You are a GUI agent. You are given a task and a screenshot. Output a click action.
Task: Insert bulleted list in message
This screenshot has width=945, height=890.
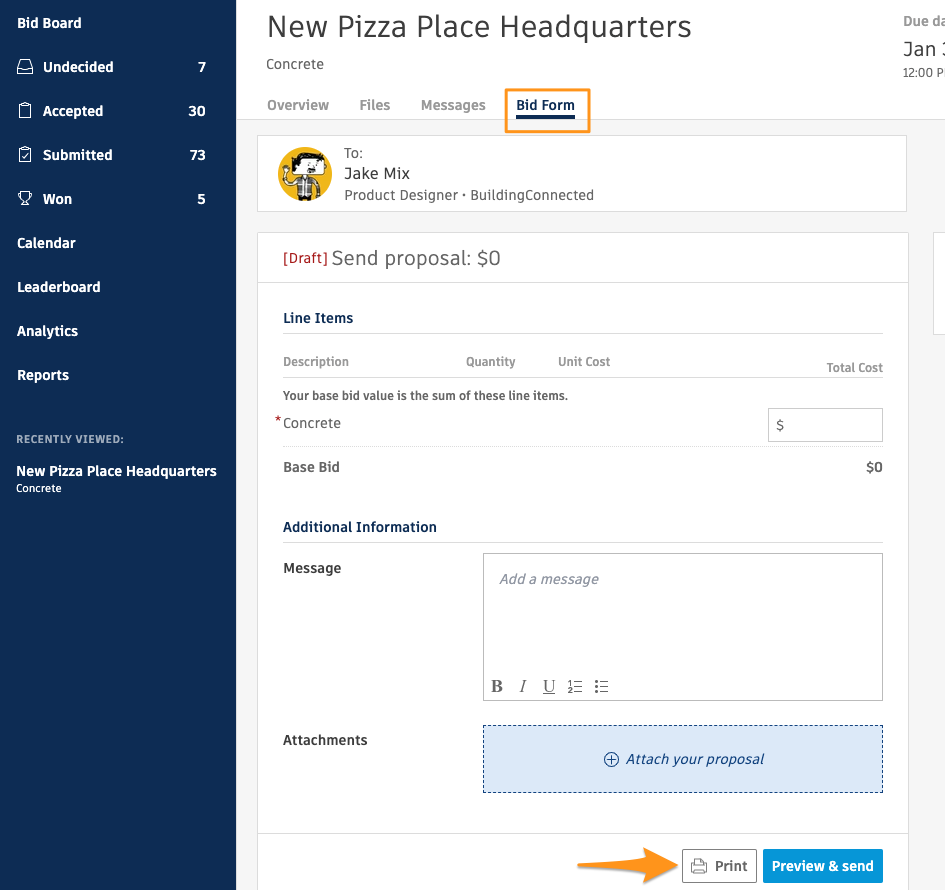point(601,686)
